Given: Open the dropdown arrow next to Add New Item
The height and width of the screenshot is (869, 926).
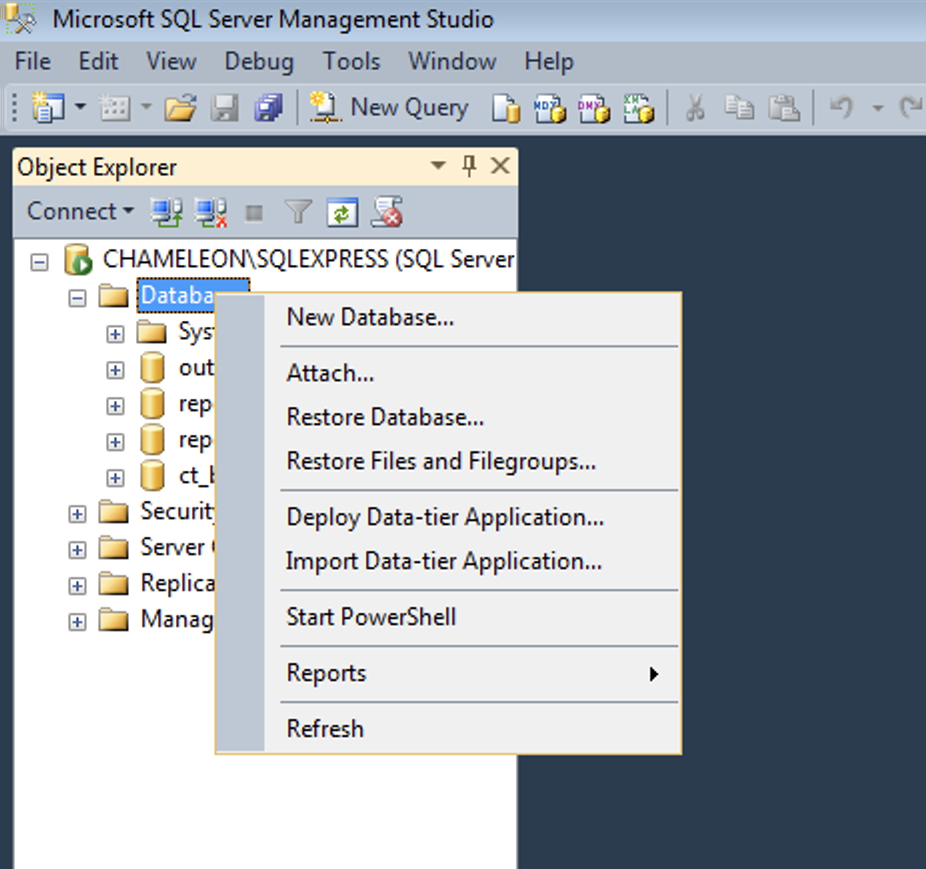Looking at the screenshot, I should pos(146,108).
